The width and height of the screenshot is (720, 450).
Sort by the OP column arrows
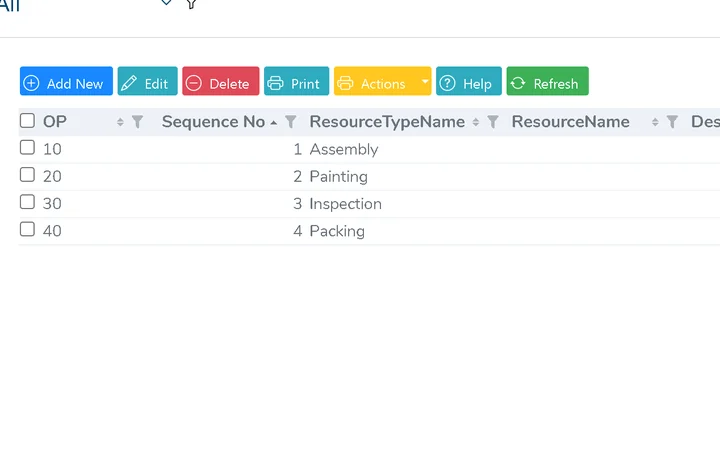tap(120, 122)
